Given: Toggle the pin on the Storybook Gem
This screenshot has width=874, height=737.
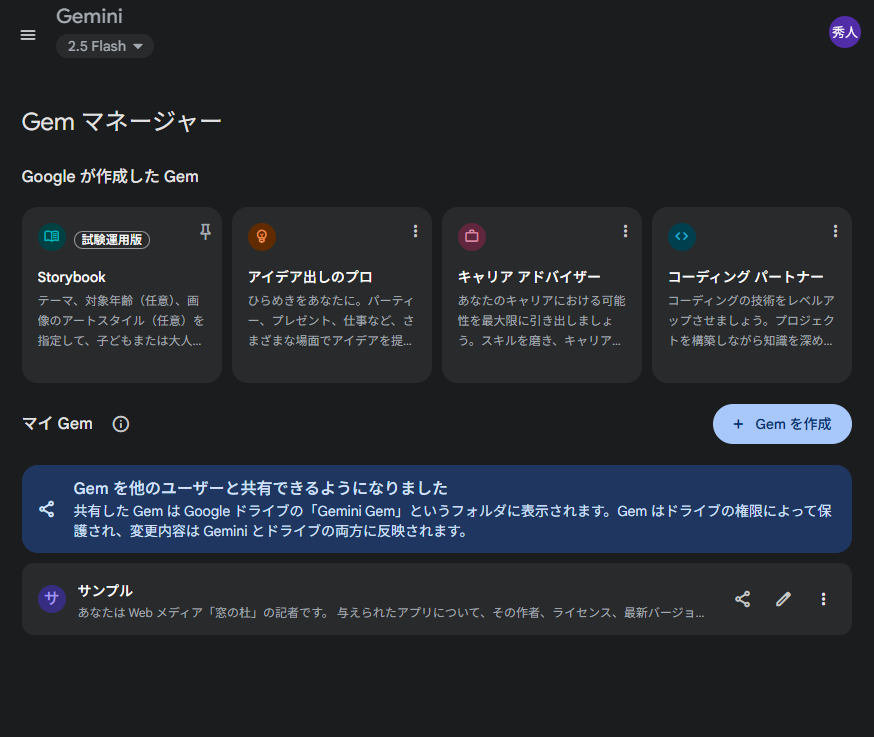Looking at the screenshot, I should 204,231.
